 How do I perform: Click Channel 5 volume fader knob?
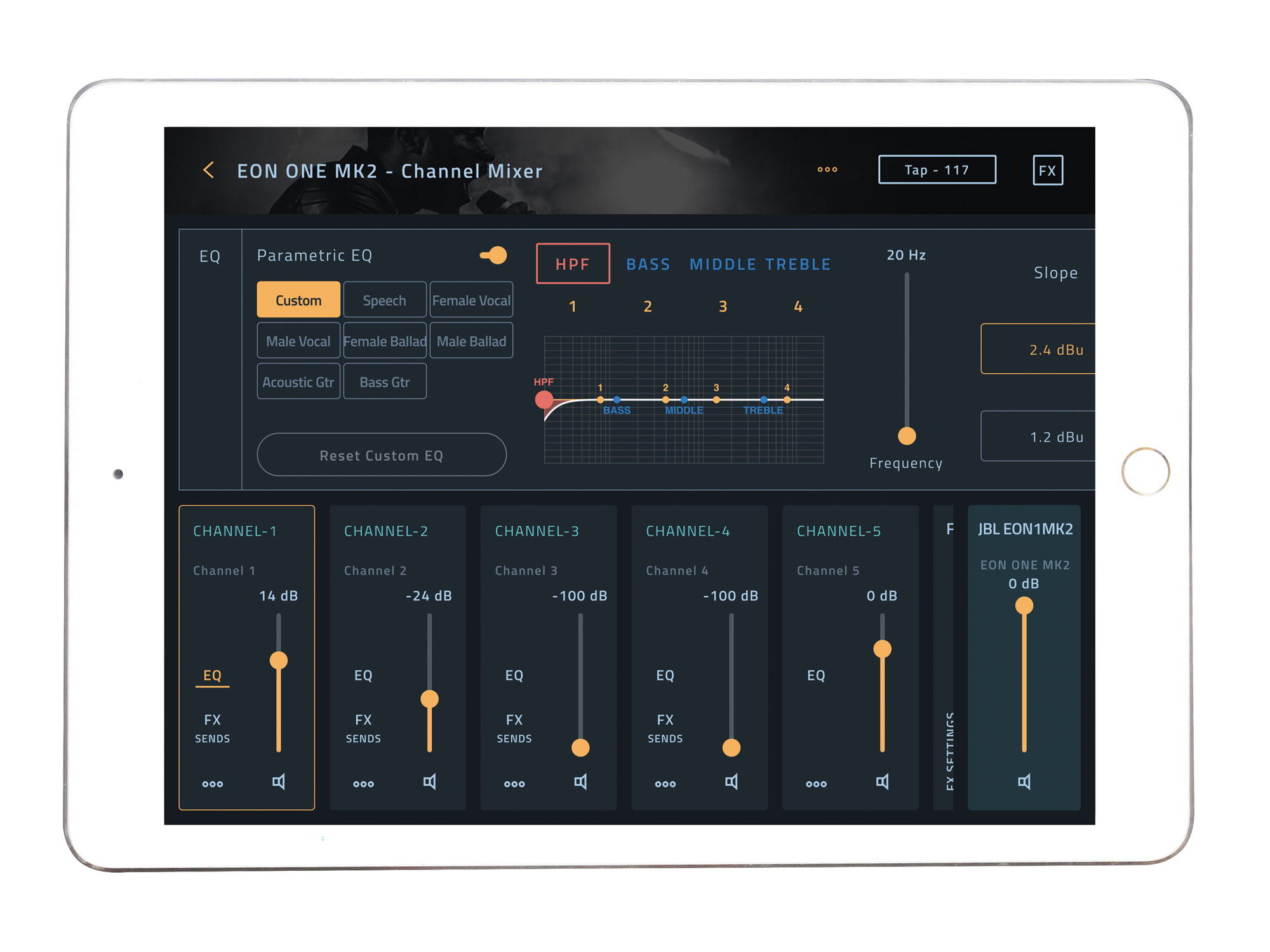883,649
